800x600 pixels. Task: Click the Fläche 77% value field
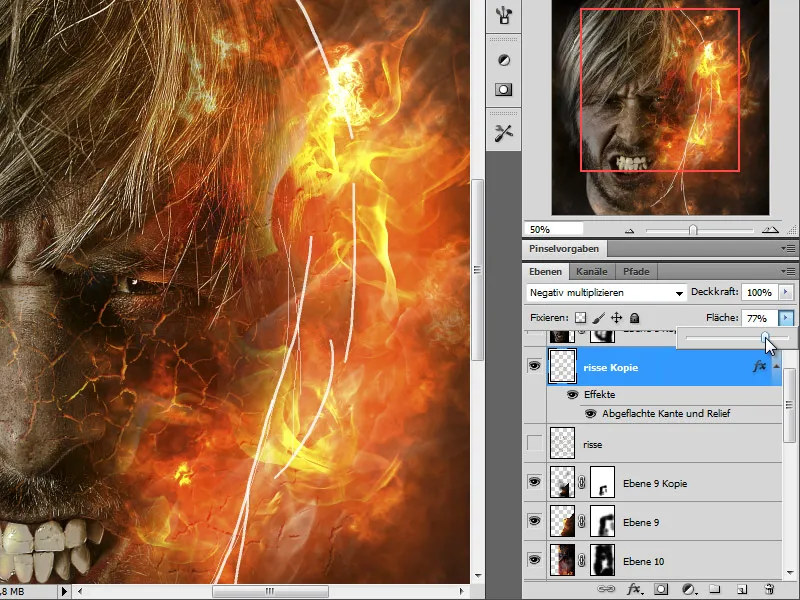click(759, 318)
